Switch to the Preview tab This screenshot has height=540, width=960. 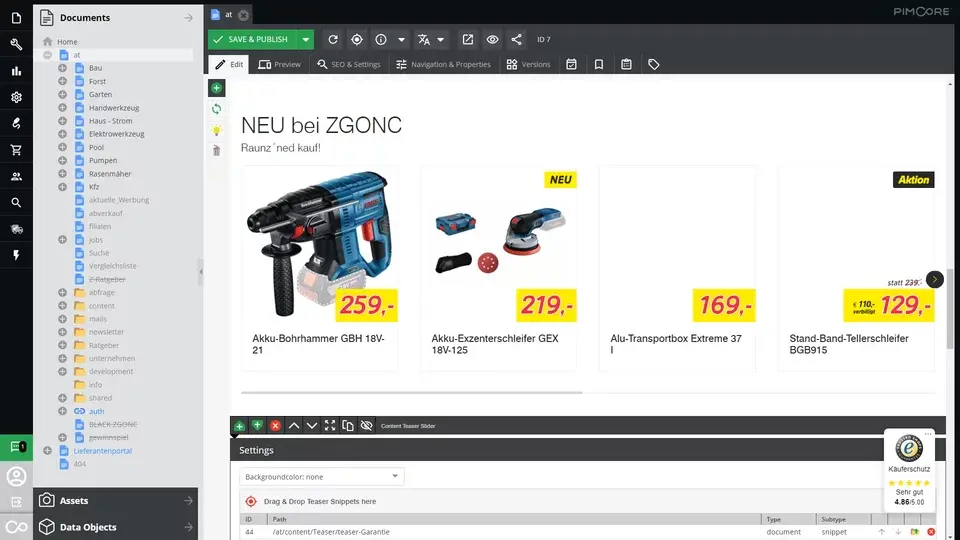[x=280, y=64]
